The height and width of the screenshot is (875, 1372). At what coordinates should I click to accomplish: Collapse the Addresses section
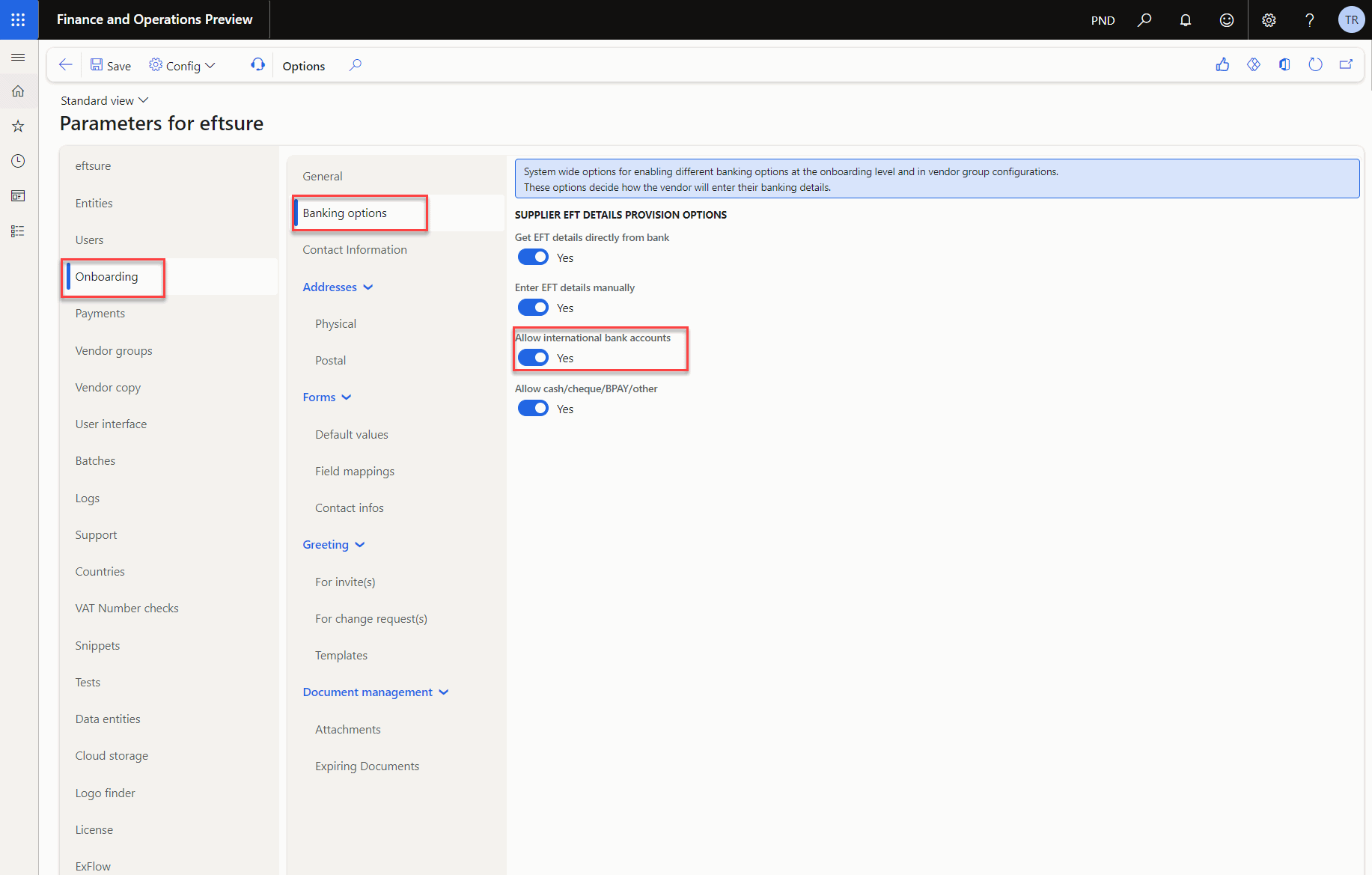(x=338, y=287)
